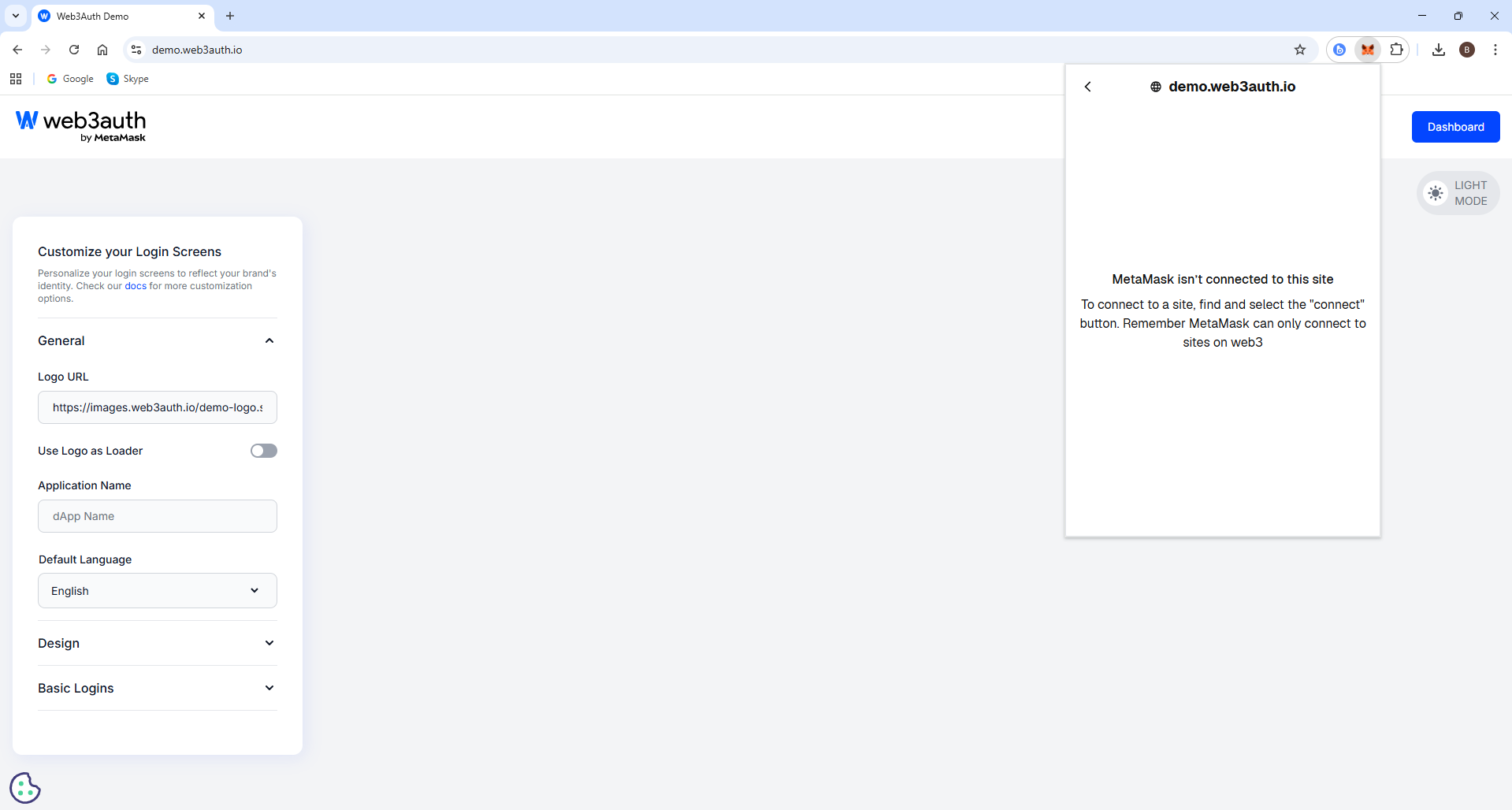Viewport: 1512px width, 810px height.
Task: Toggle Use Logo as Loader switch
Action: [x=264, y=451]
